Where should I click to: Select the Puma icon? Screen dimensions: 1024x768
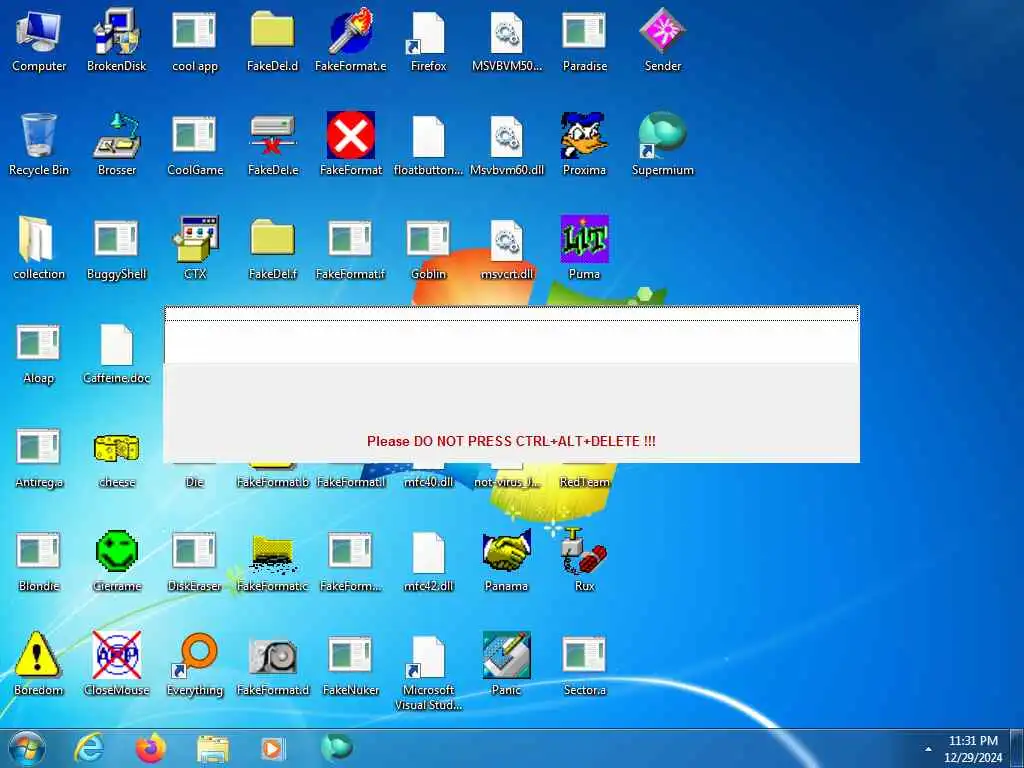pyautogui.click(x=584, y=239)
